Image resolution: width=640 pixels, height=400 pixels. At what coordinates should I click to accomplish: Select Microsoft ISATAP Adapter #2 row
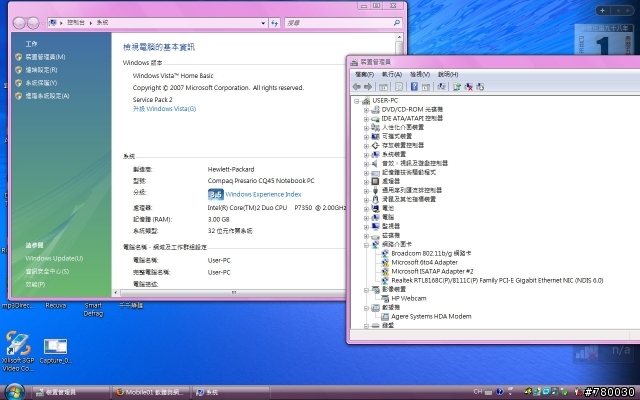click(x=432, y=271)
